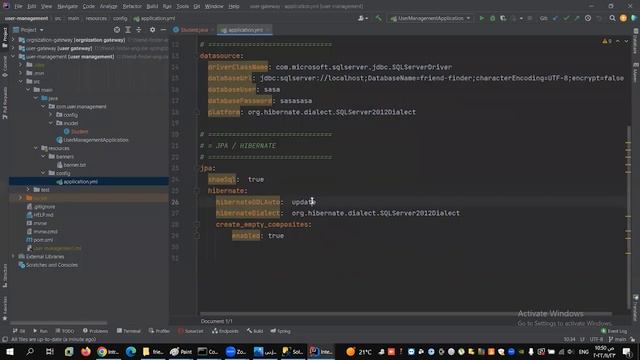This screenshot has width=640, height=360.
Task: Open Firefox from the taskbar
Action: (85, 351)
